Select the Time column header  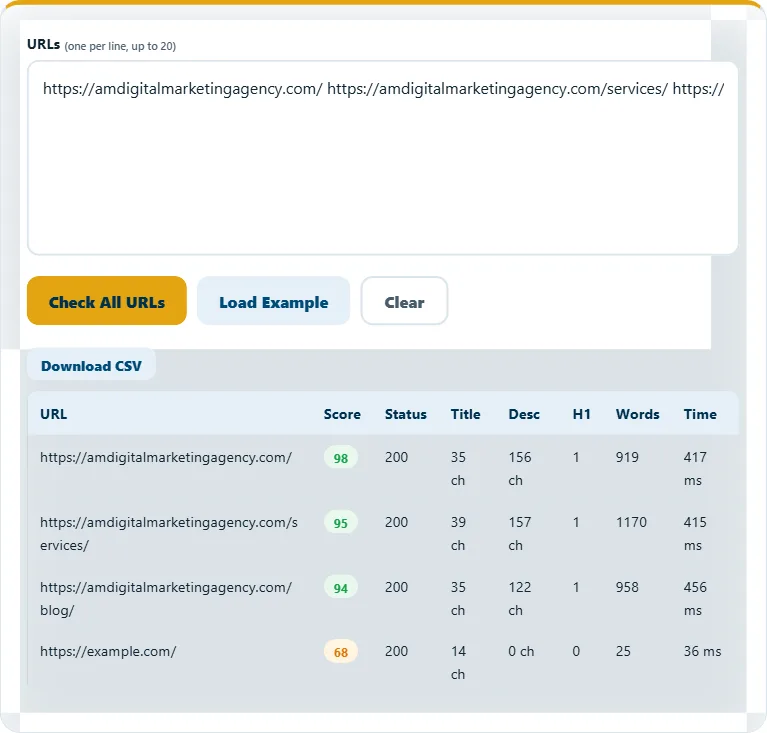pos(700,414)
